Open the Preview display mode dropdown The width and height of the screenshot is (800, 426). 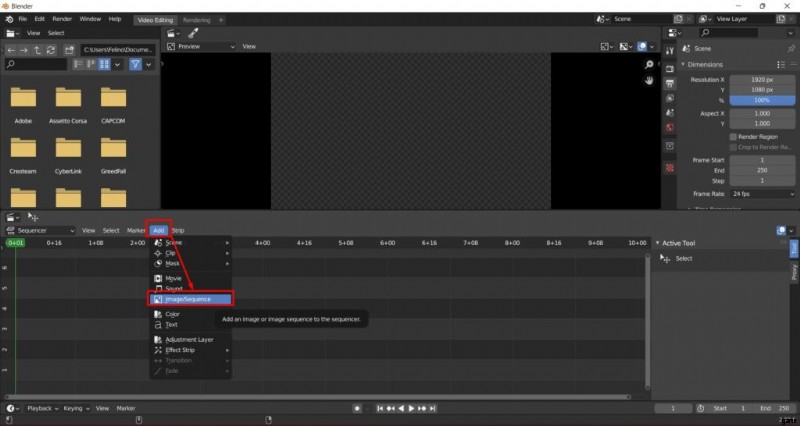(206, 46)
